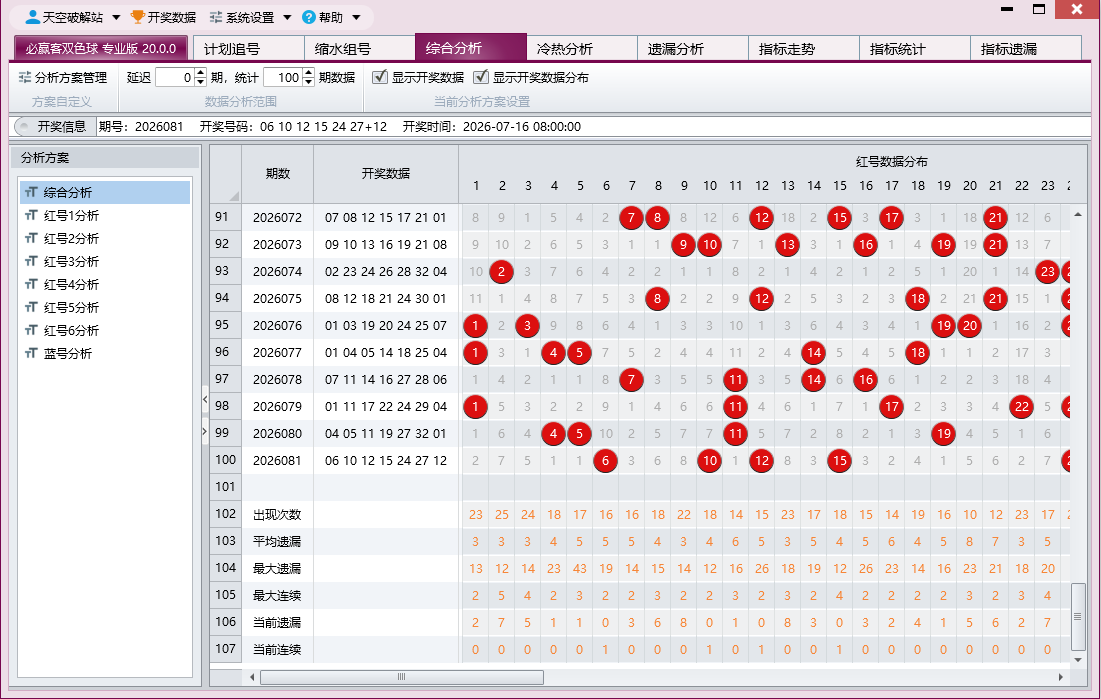Click the red ball 6 in row 2026081
This screenshot has width=1101, height=699.
tap(605, 461)
